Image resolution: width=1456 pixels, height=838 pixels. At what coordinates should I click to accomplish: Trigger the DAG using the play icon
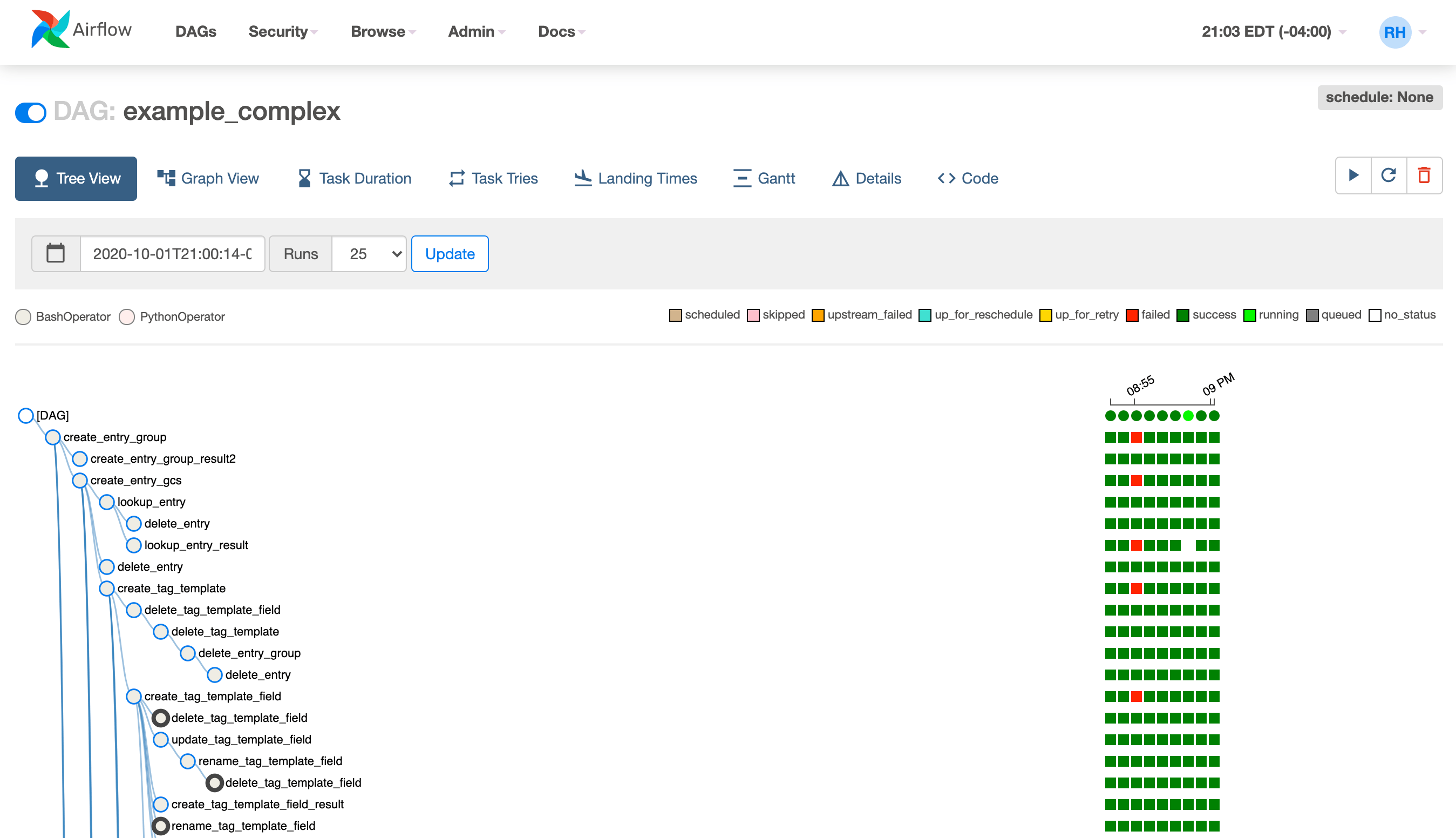(x=1353, y=175)
